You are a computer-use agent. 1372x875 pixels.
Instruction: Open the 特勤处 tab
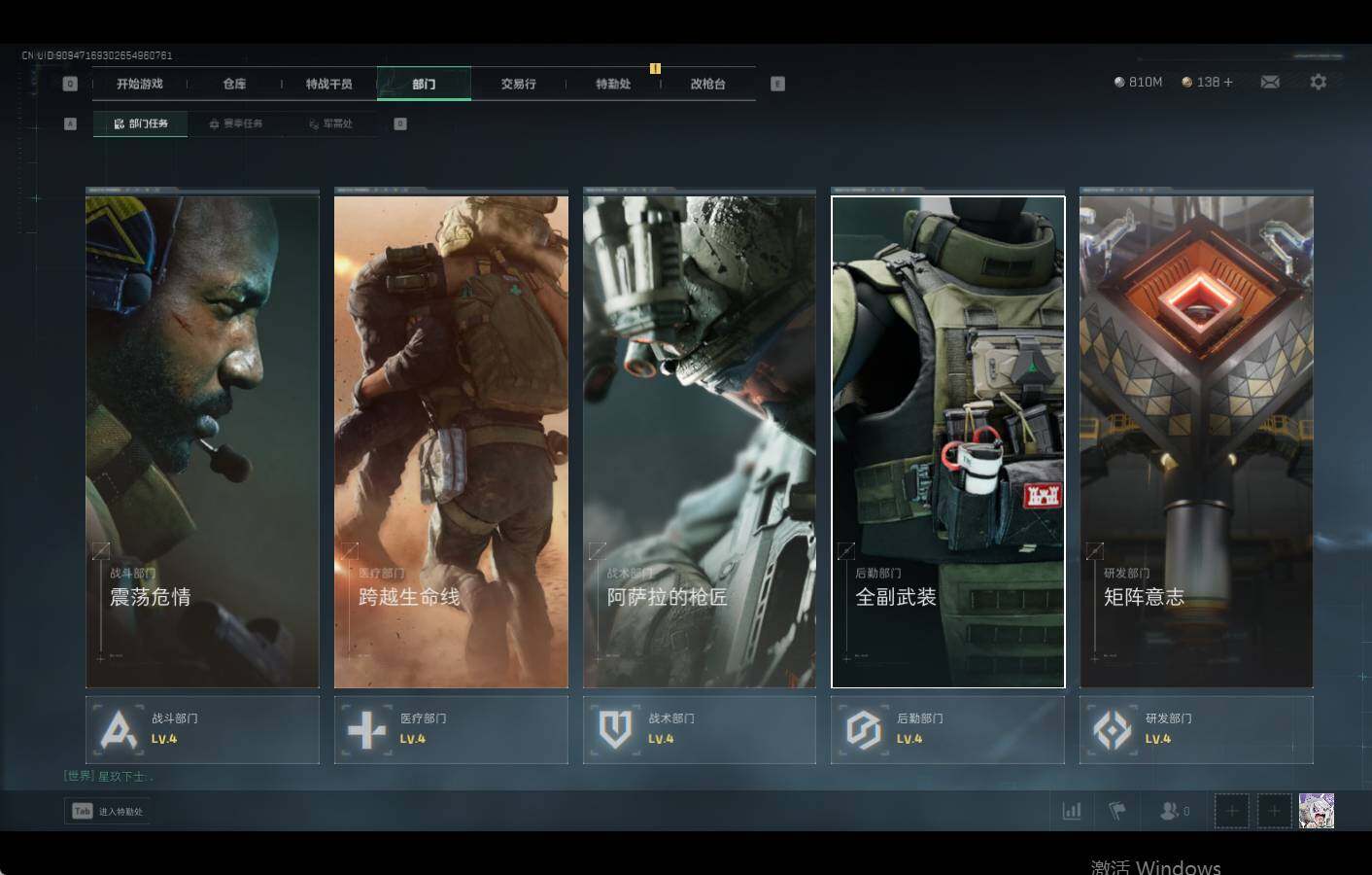click(x=613, y=84)
